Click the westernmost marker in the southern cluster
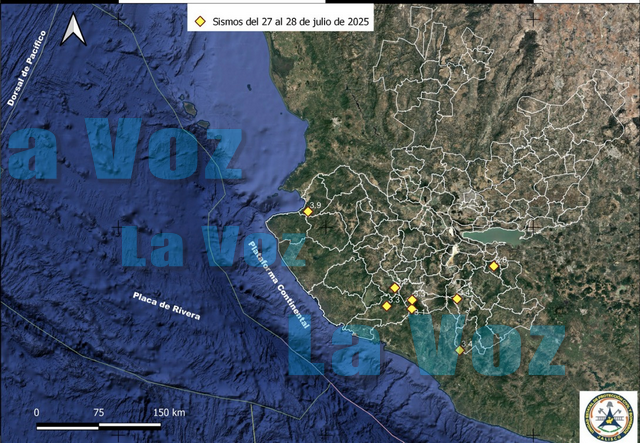The height and width of the screenshot is (443, 640). [386, 307]
